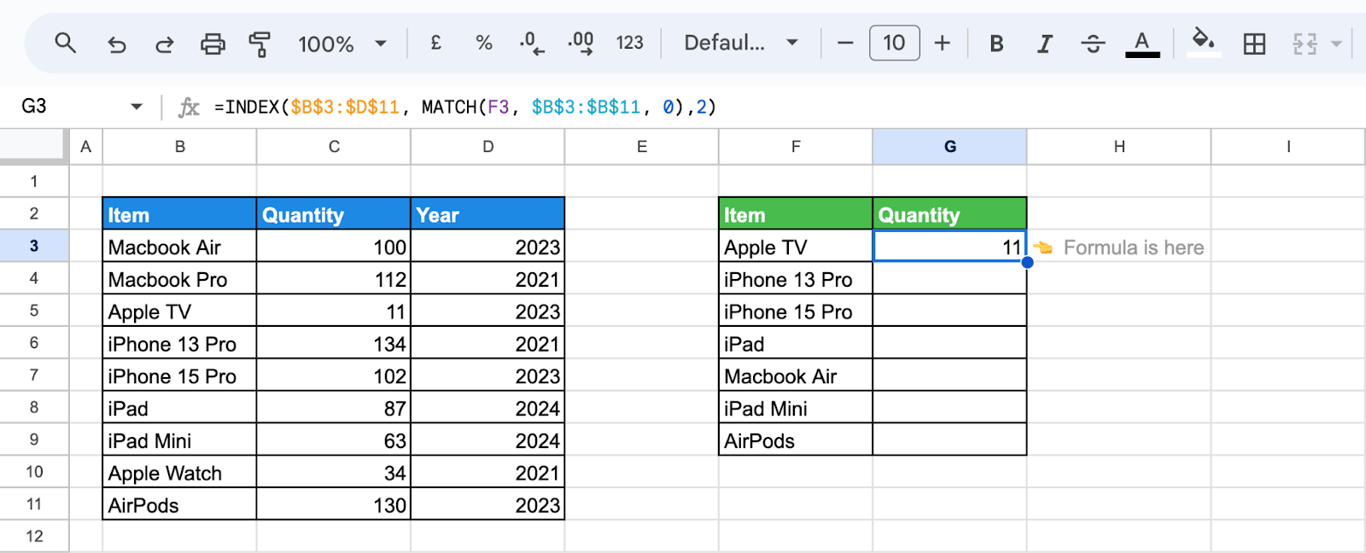The image size is (1366, 553).
Task: Select column I header
Action: (1288, 147)
